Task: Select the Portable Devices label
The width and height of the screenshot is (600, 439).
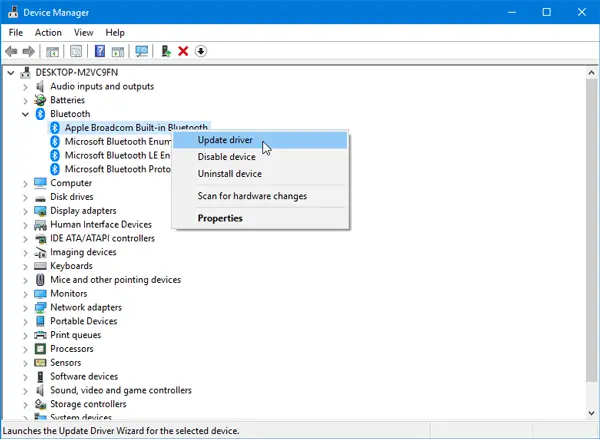Action: point(84,321)
